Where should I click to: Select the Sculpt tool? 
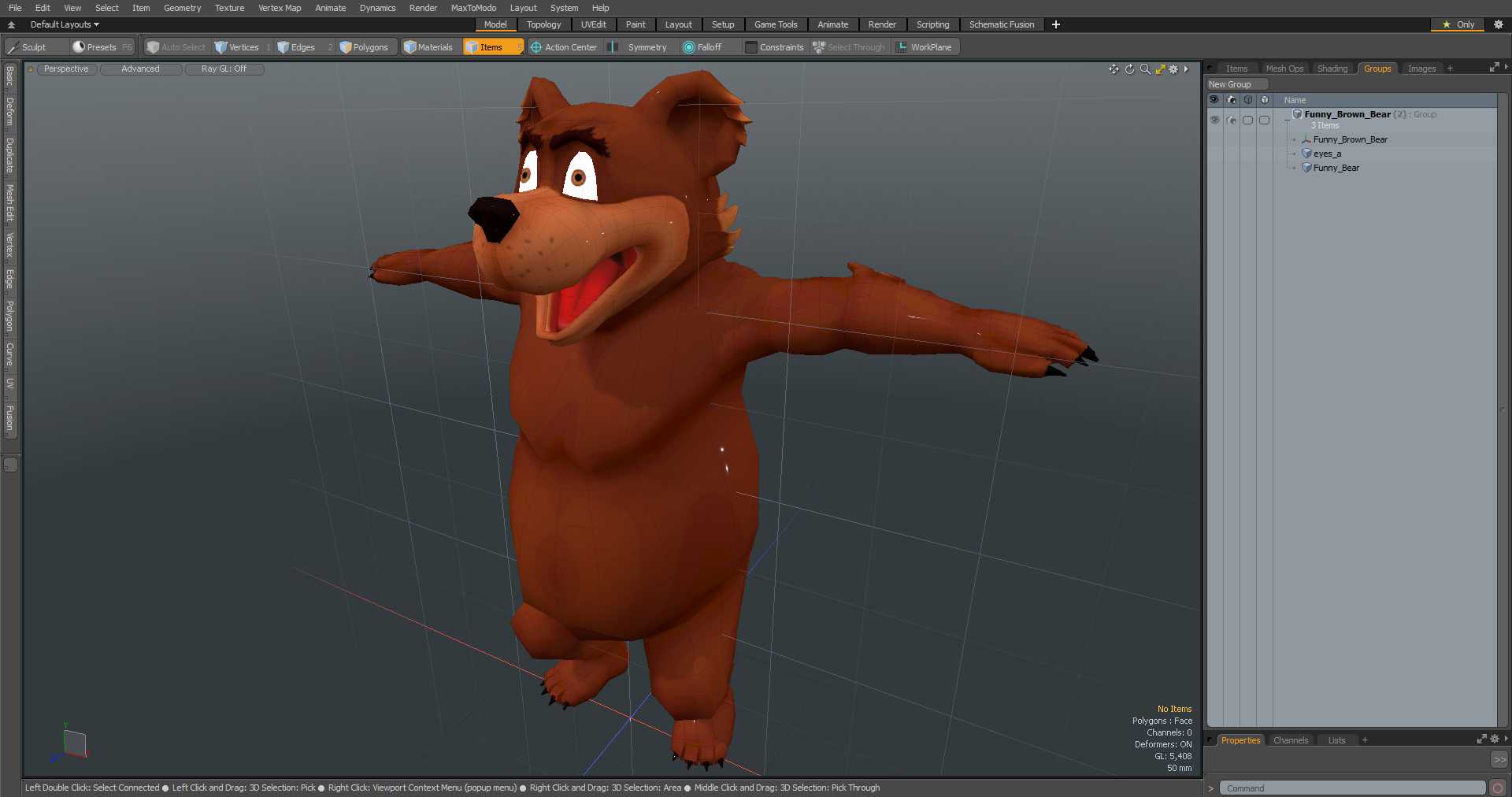coord(27,47)
